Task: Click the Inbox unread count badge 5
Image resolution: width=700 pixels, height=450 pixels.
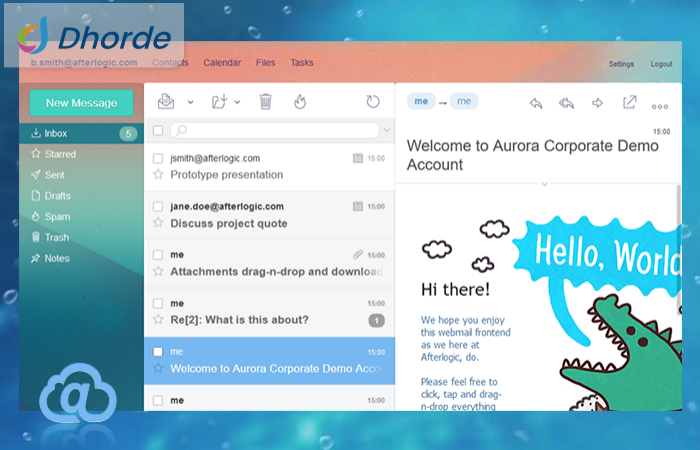Action: [128, 133]
